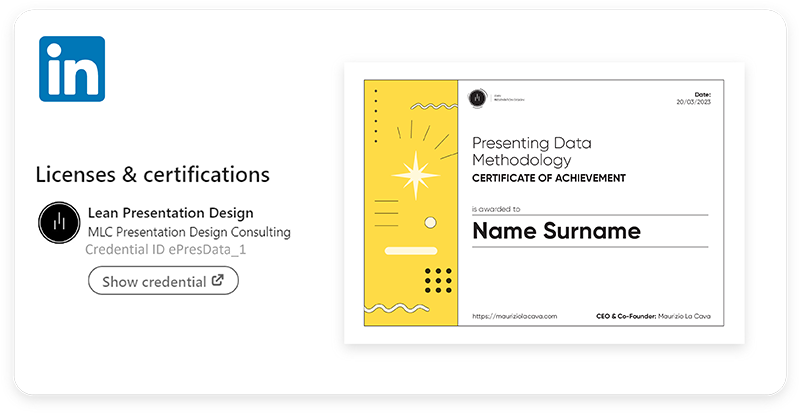The width and height of the screenshot is (800, 413).
Task: Click the Presenting Data Methodology title
Action: click(x=532, y=151)
